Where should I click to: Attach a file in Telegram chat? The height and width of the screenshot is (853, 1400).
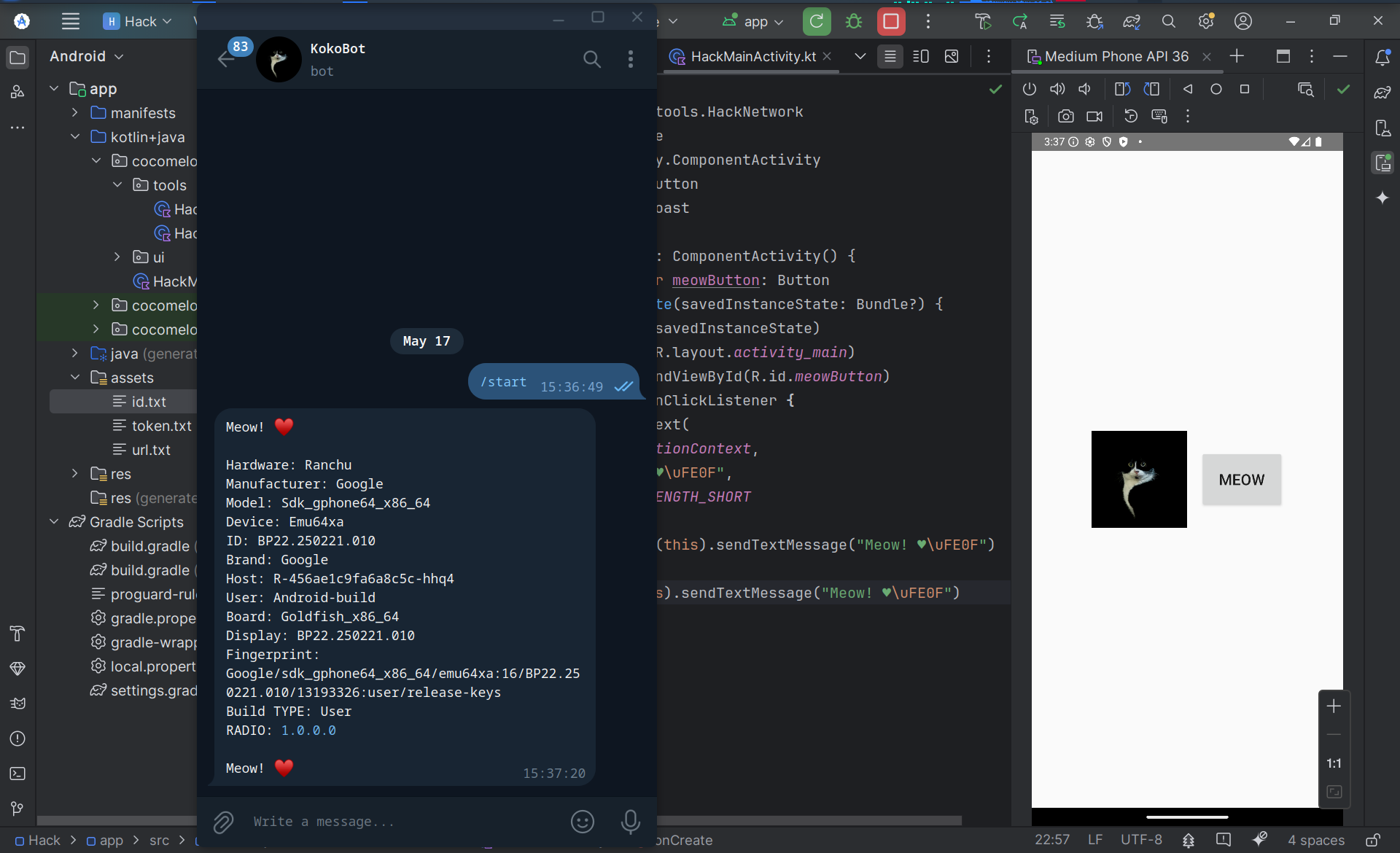click(x=223, y=822)
